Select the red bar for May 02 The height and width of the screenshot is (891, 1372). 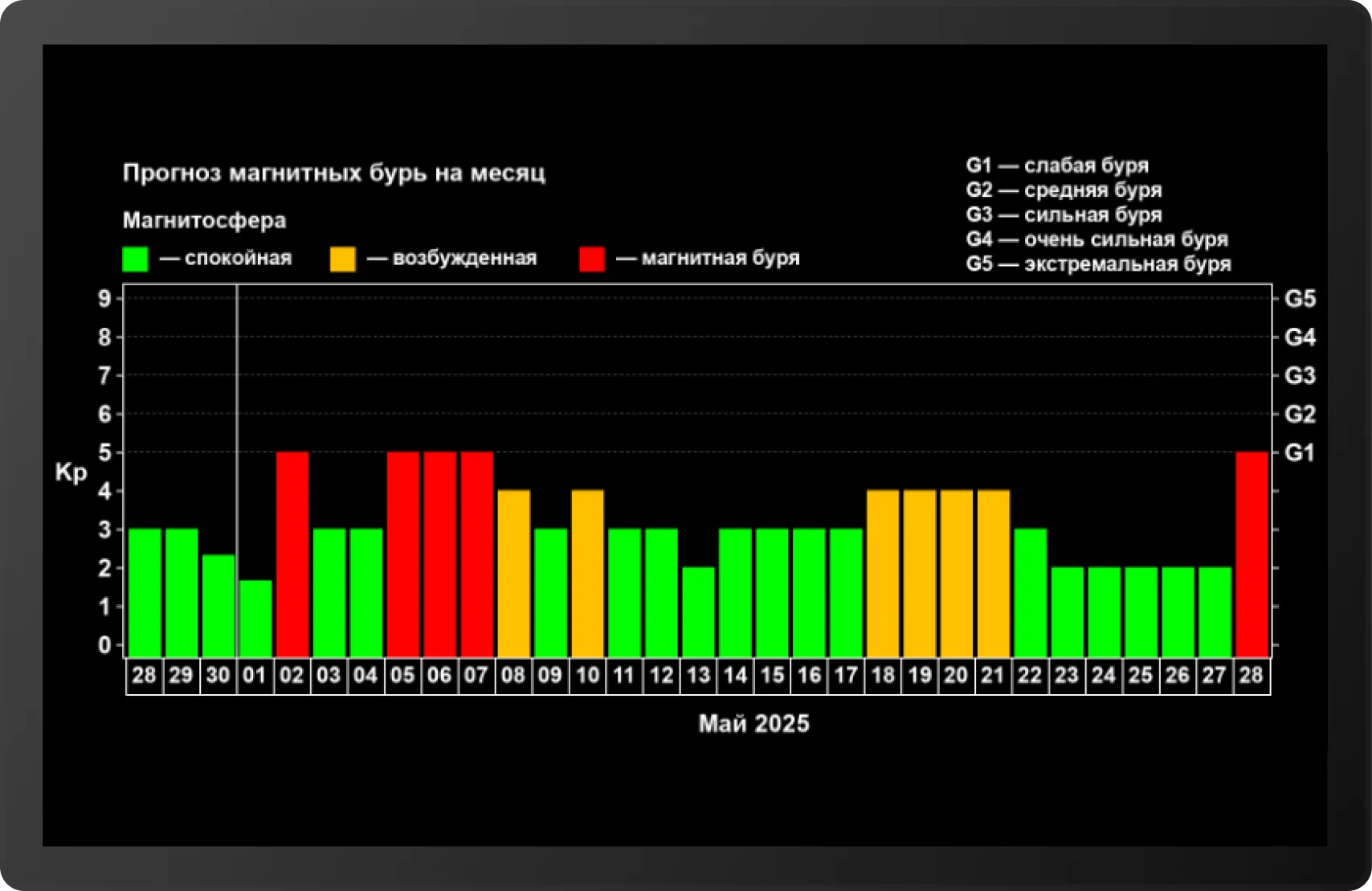coord(292,554)
